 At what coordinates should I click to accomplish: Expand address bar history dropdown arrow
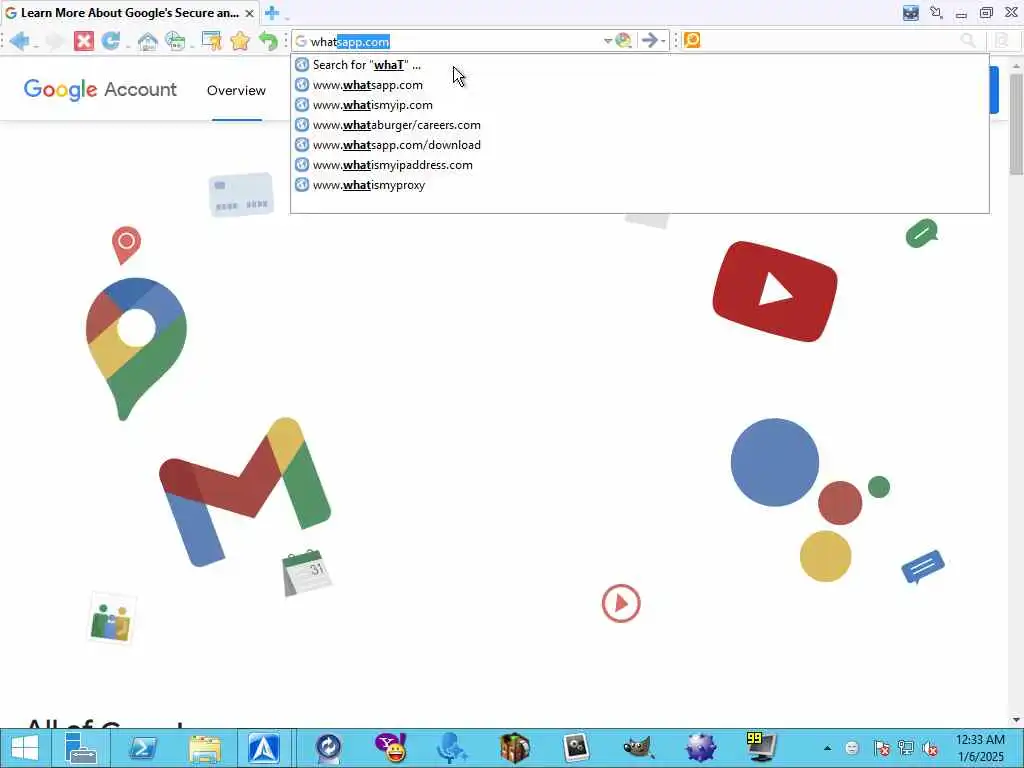coord(607,41)
